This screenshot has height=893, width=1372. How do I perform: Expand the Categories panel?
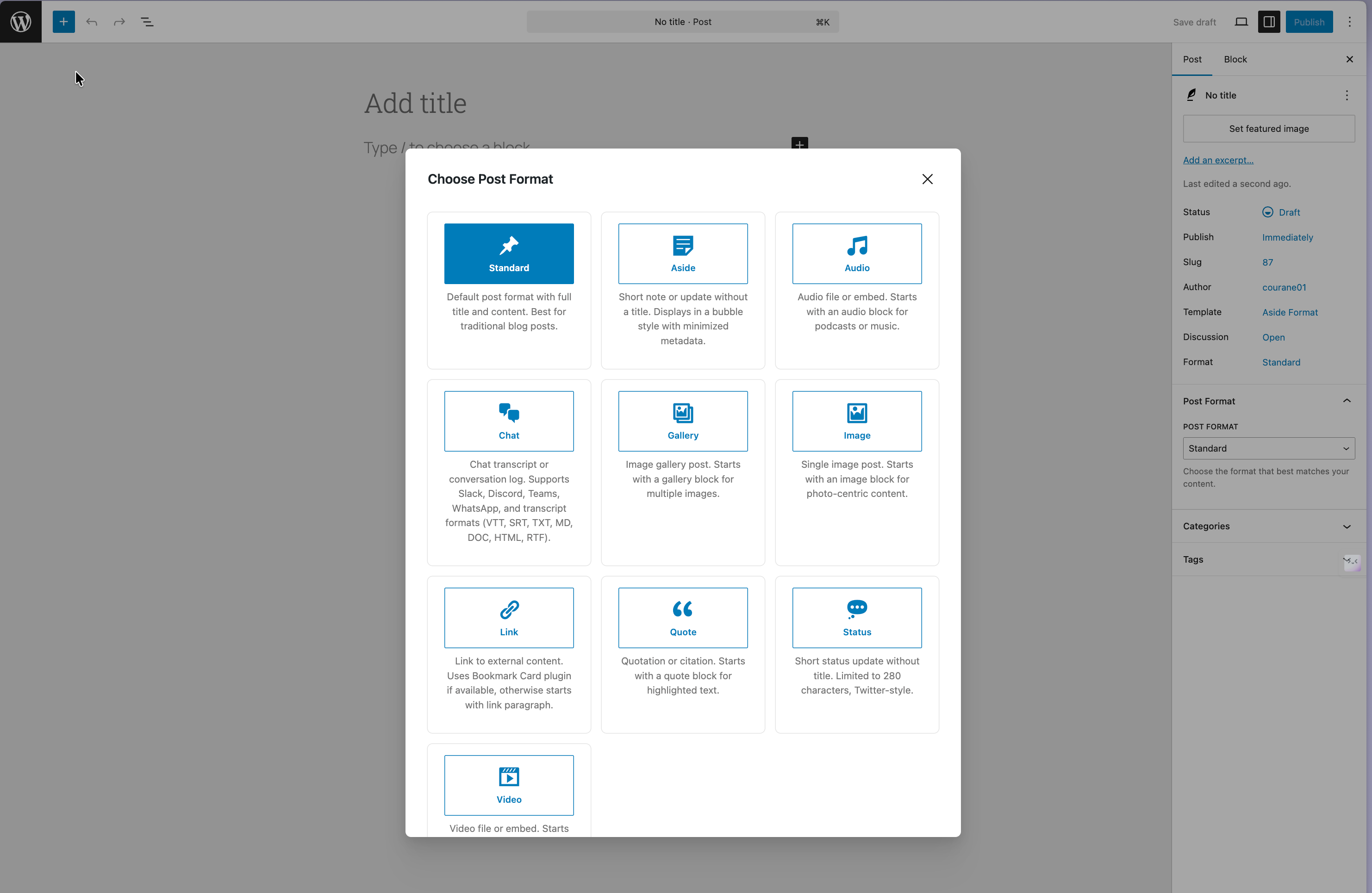tap(1268, 526)
